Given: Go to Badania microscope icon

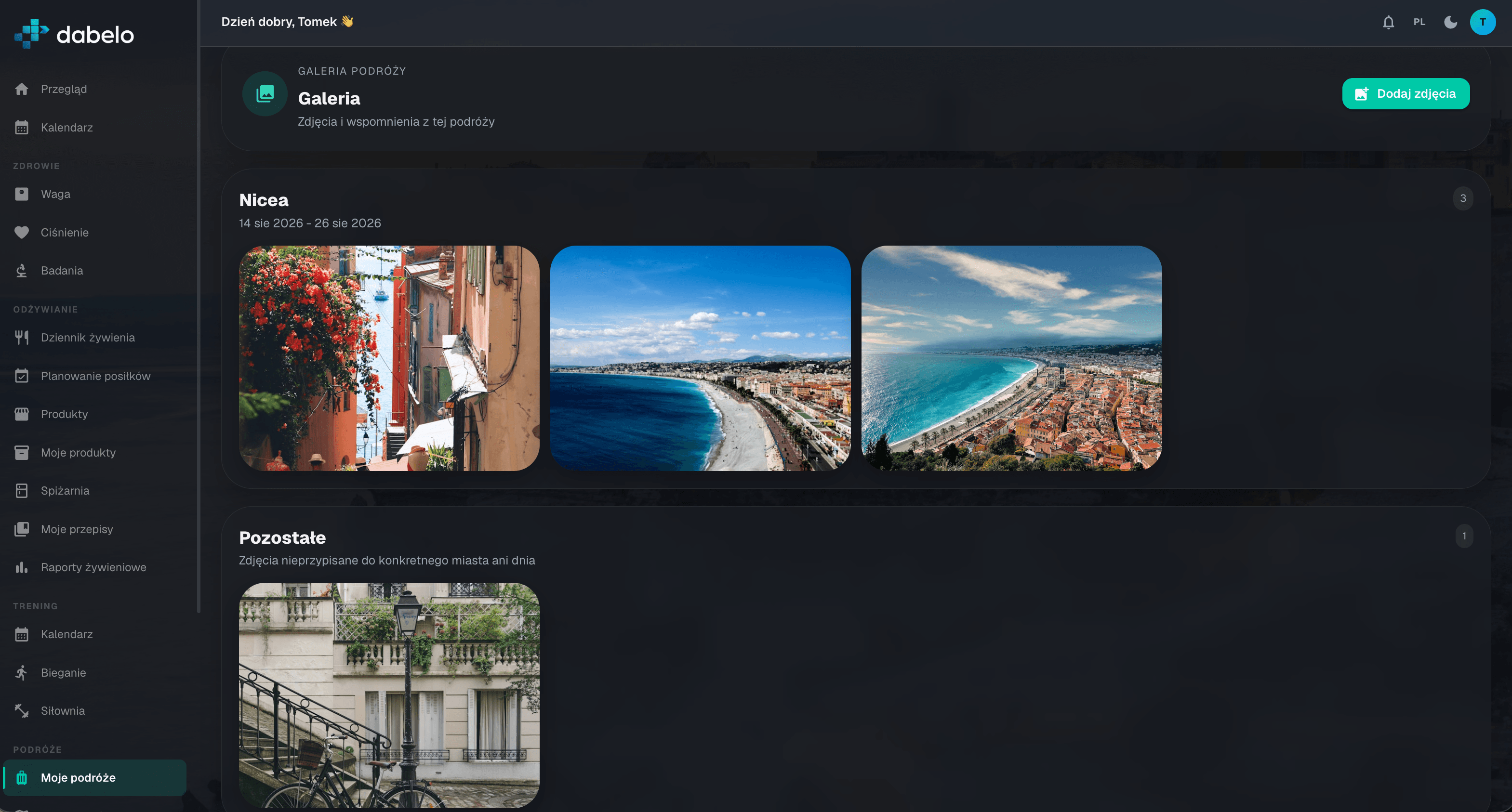Looking at the screenshot, I should (22, 271).
